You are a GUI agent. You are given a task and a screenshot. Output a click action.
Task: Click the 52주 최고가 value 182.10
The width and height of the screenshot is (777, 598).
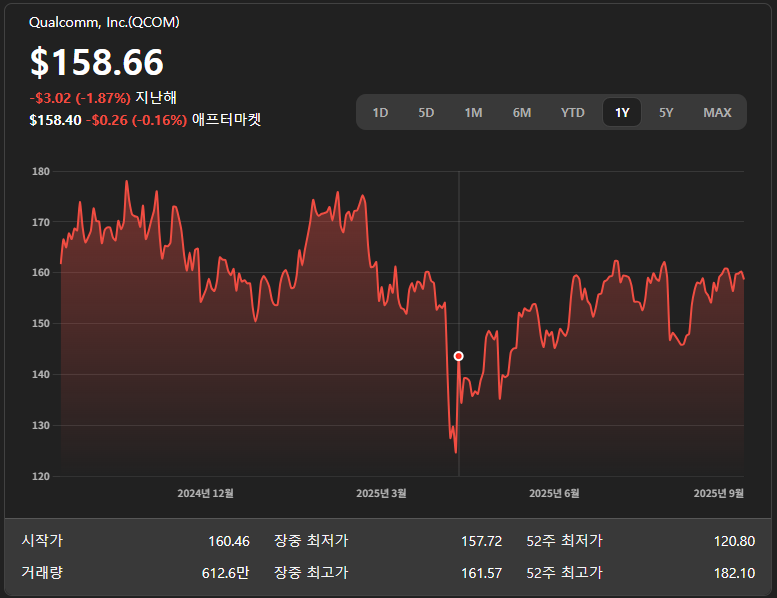click(734, 573)
